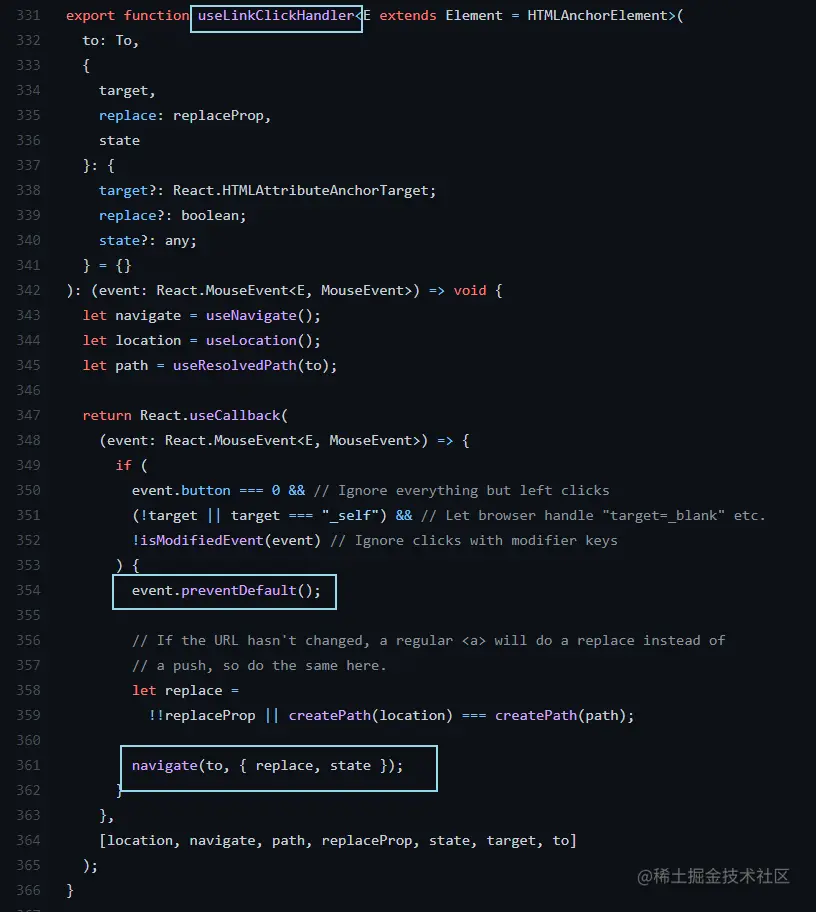Click comment 'Ignore clicks with modifier keys'
The image size is (816, 912).
click(473, 541)
